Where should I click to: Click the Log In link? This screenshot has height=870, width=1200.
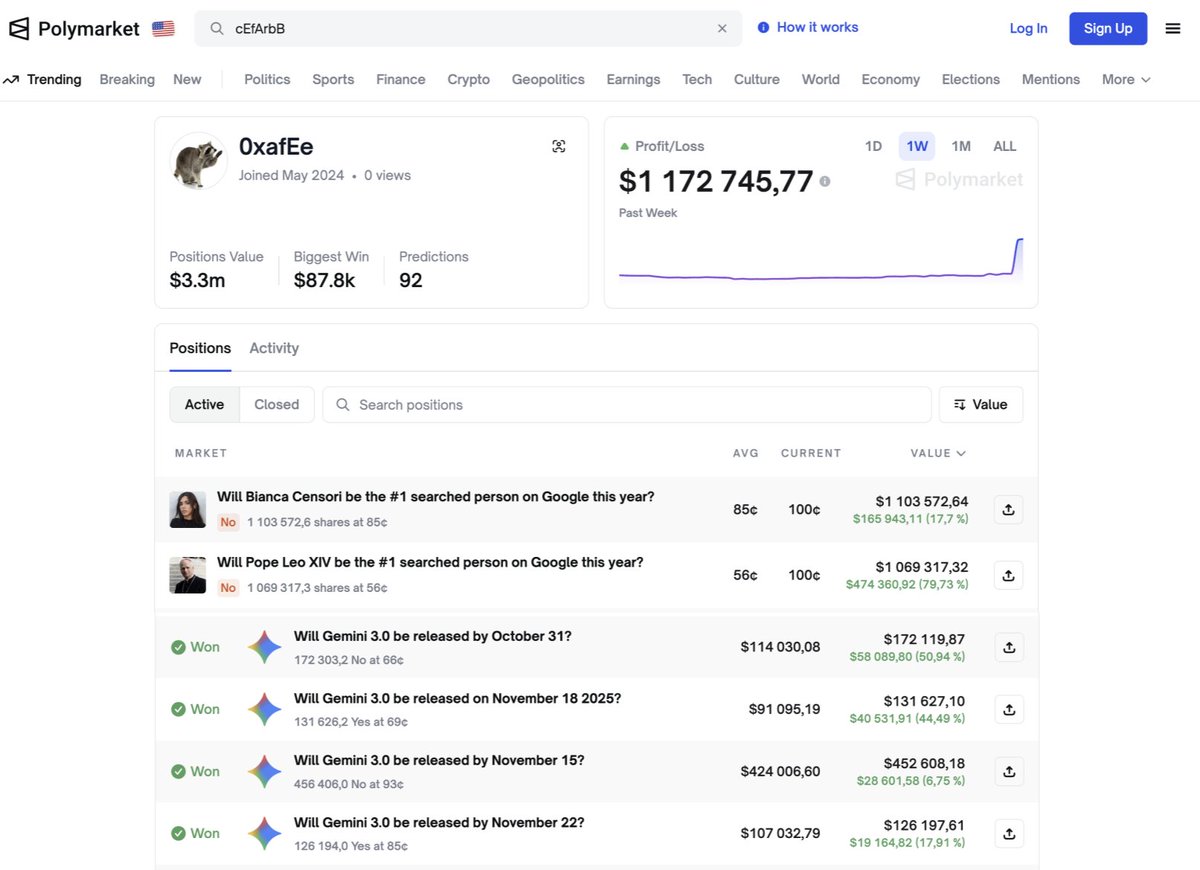coord(1029,29)
